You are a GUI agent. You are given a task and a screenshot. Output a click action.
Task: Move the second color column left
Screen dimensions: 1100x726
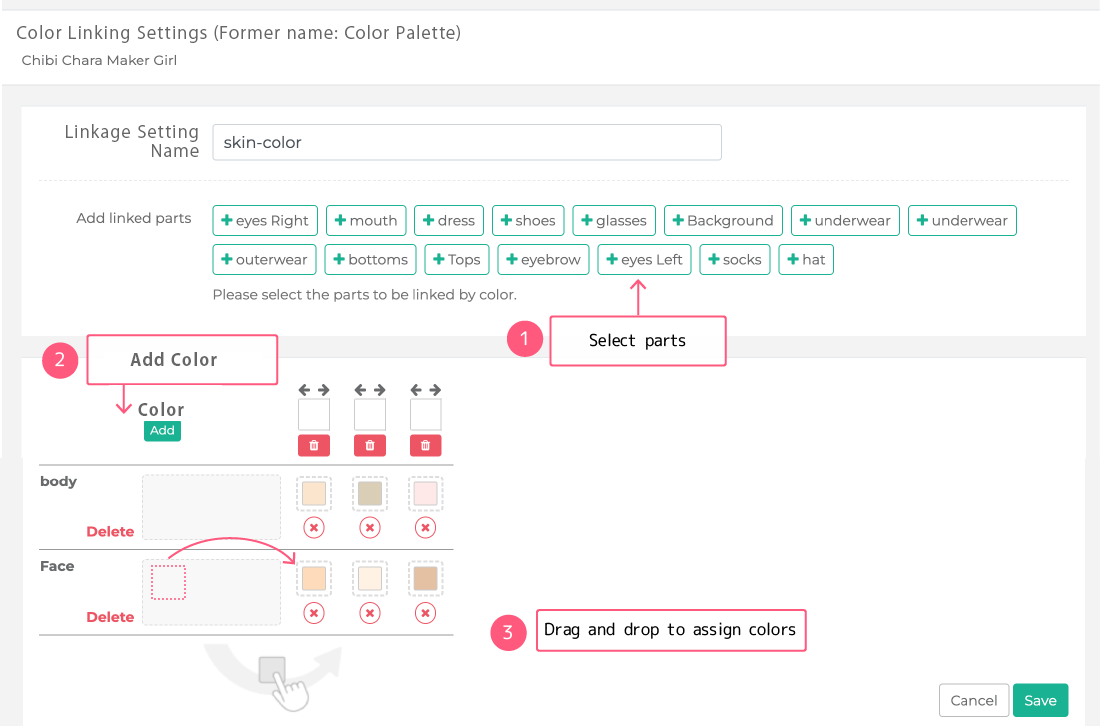360,389
